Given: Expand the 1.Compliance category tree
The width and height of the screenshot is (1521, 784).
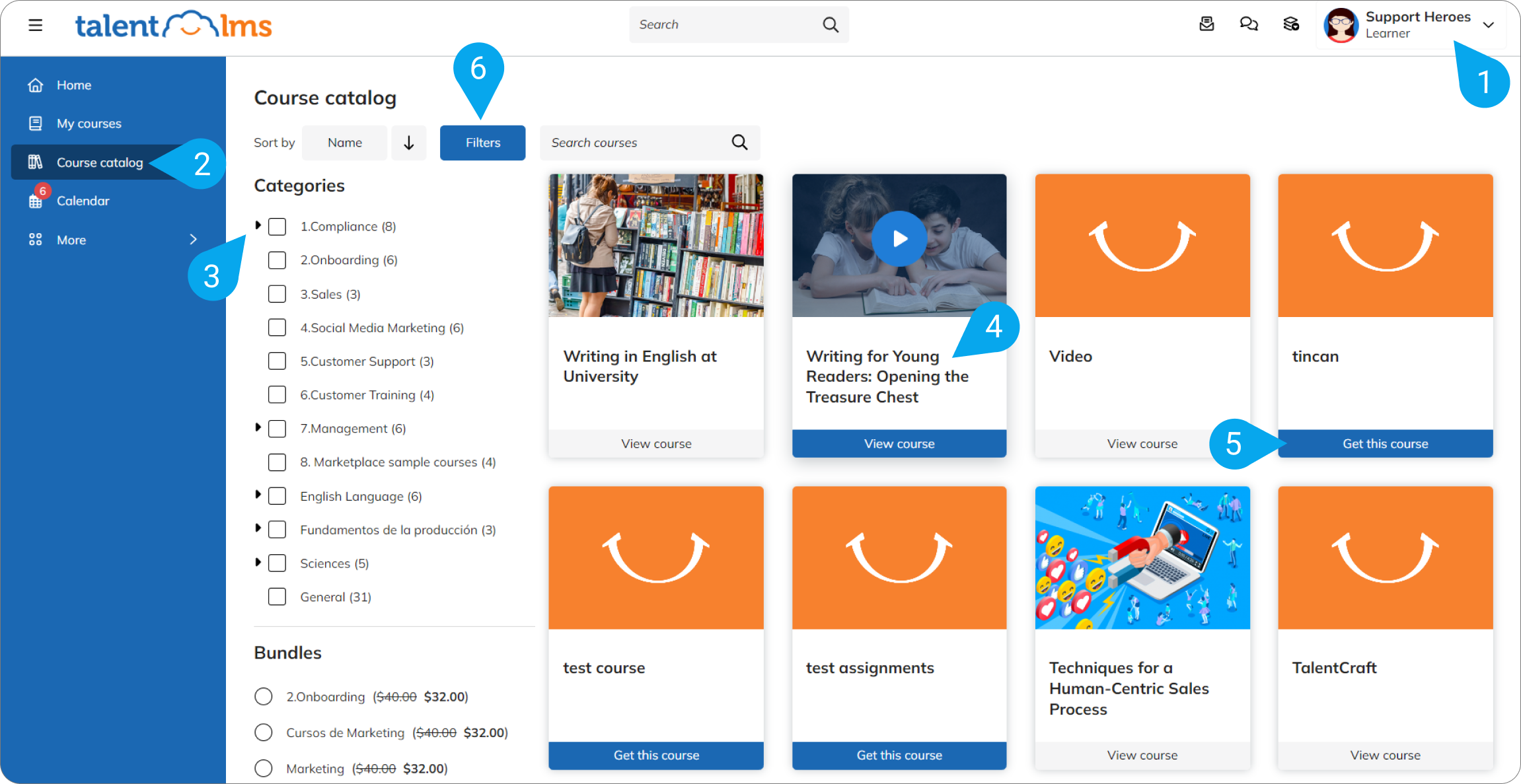Looking at the screenshot, I should (x=258, y=226).
